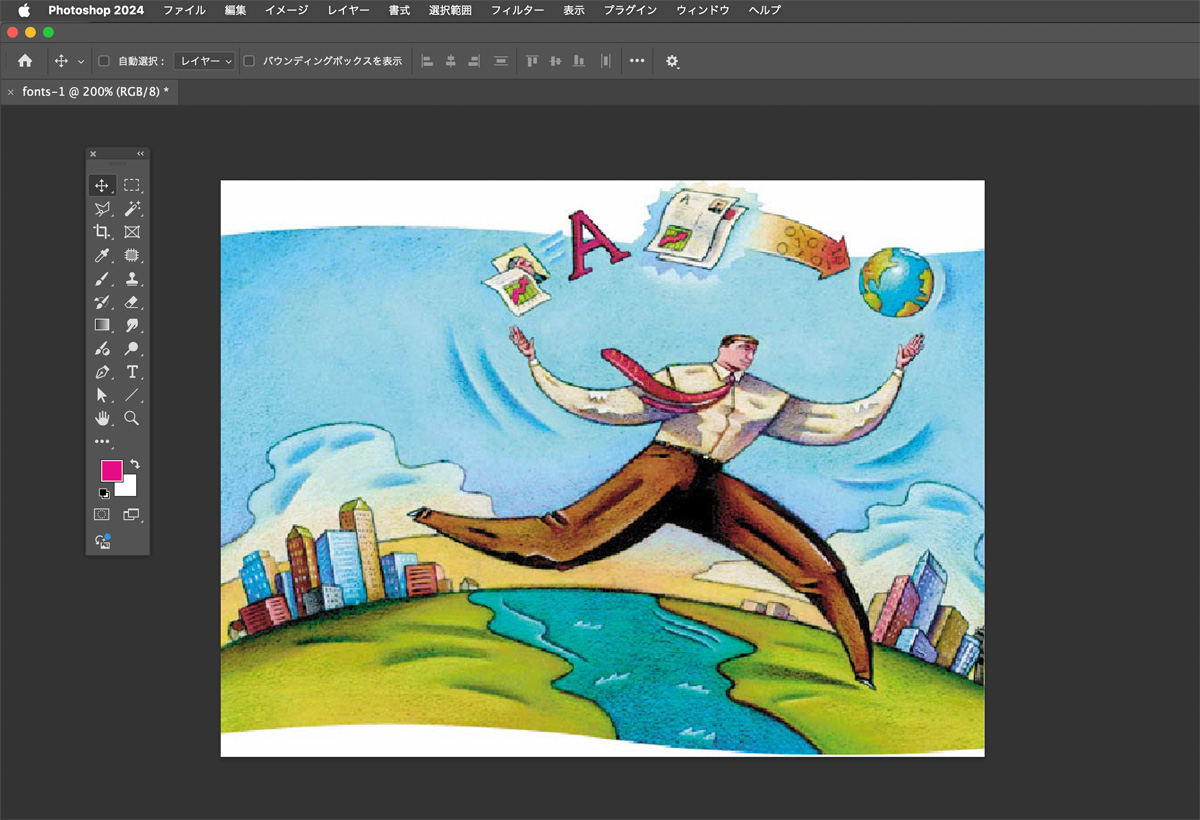The height and width of the screenshot is (820, 1200).
Task: Swap foreground and background colors
Action: coord(135,465)
